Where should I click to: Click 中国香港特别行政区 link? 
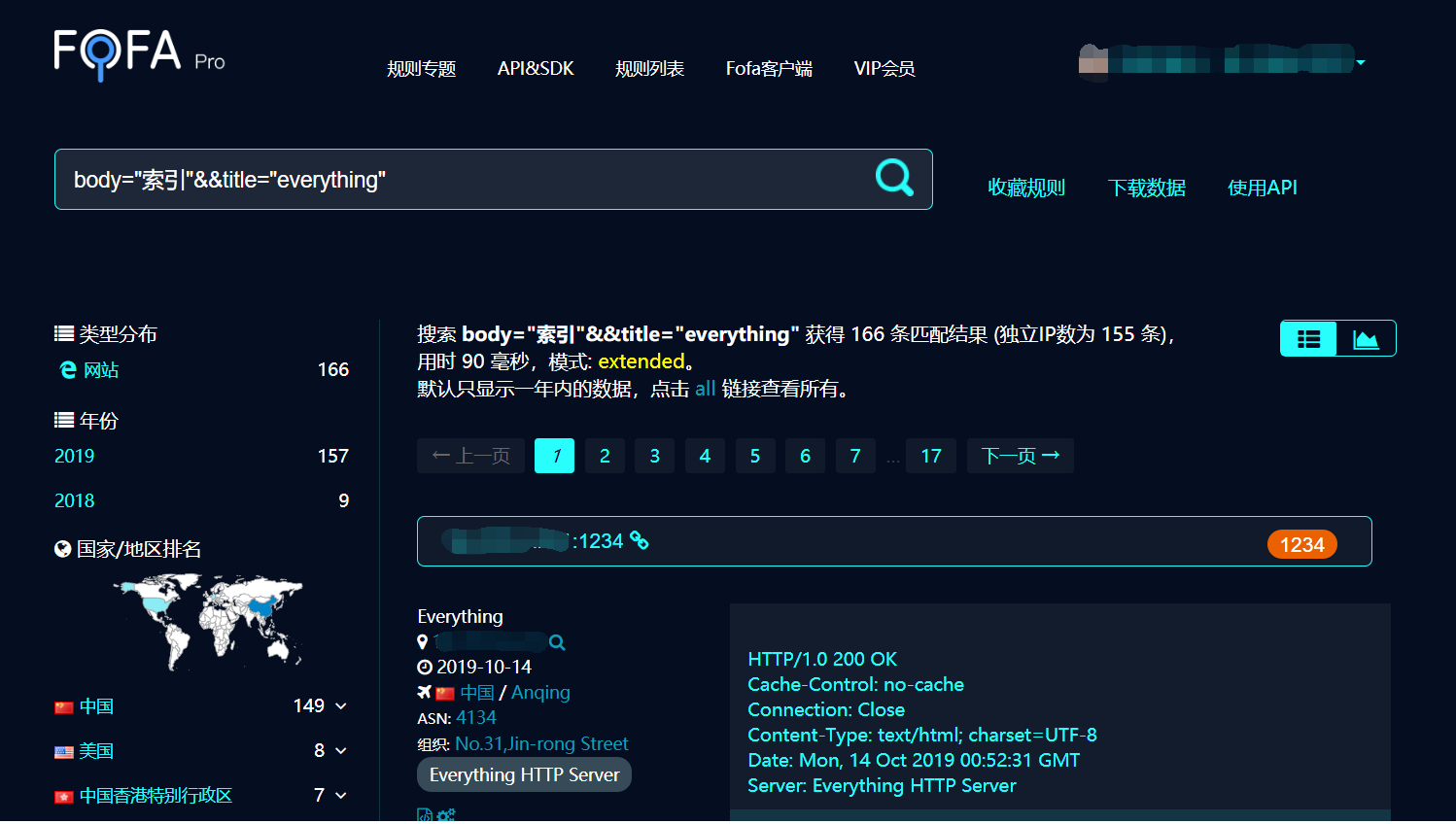[x=156, y=796]
